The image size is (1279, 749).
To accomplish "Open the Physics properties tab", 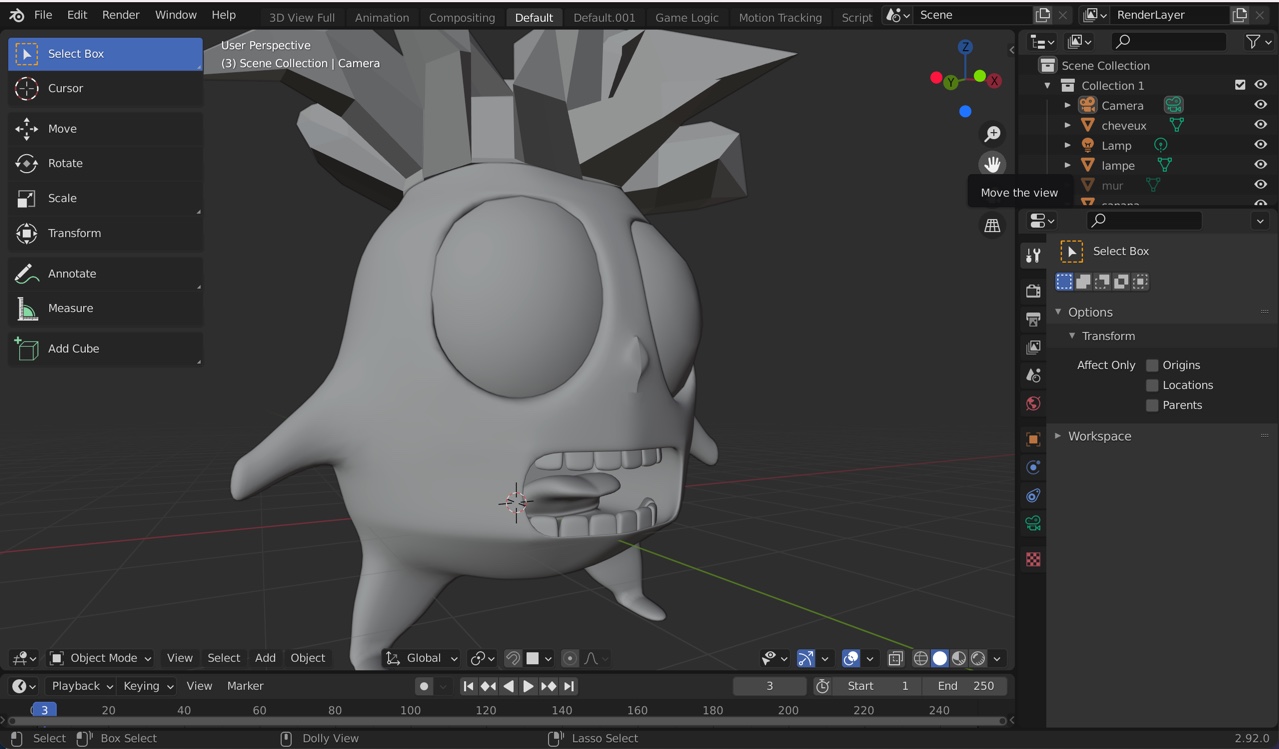I will point(1033,467).
